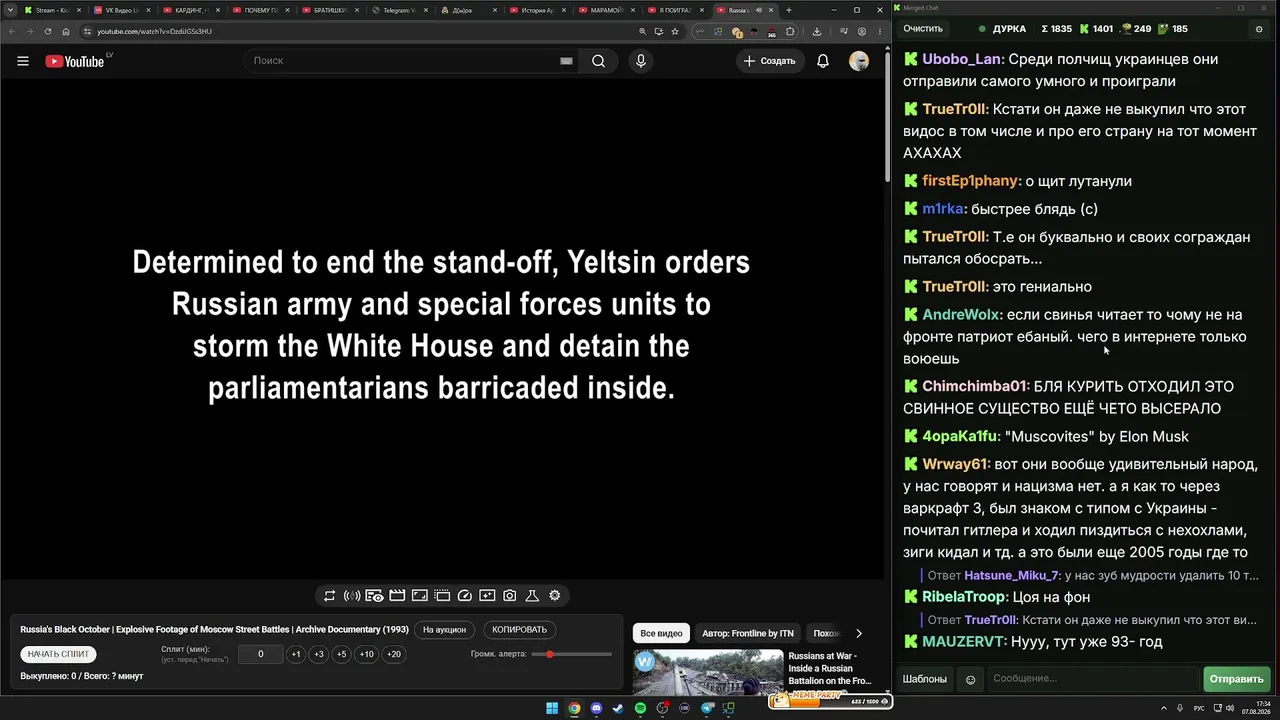The height and width of the screenshot is (720, 1280).
Task: Open browser downloads
Action: (x=817, y=31)
